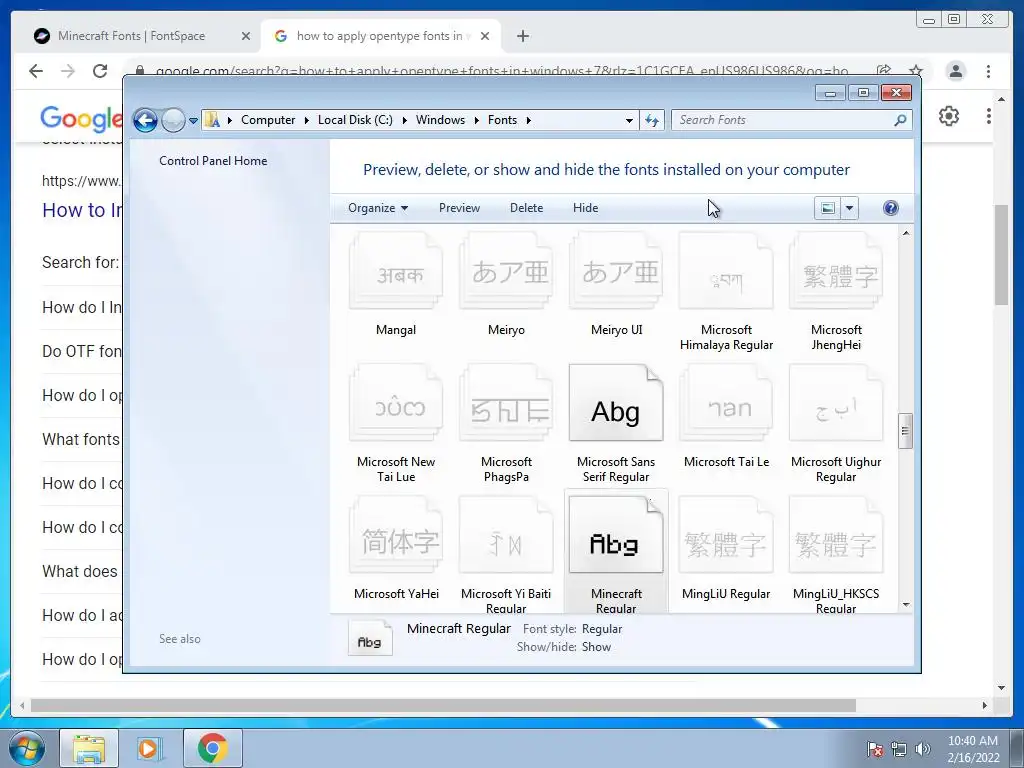The height and width of the screenshot is (768, 1024).
Task: Select Microsoft JhengHei font icon
Action: point(837,271)
